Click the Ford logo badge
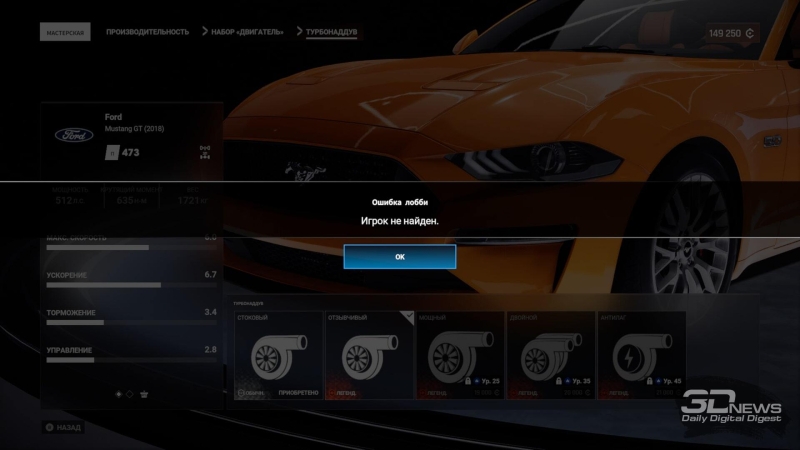 coord(73,134)
